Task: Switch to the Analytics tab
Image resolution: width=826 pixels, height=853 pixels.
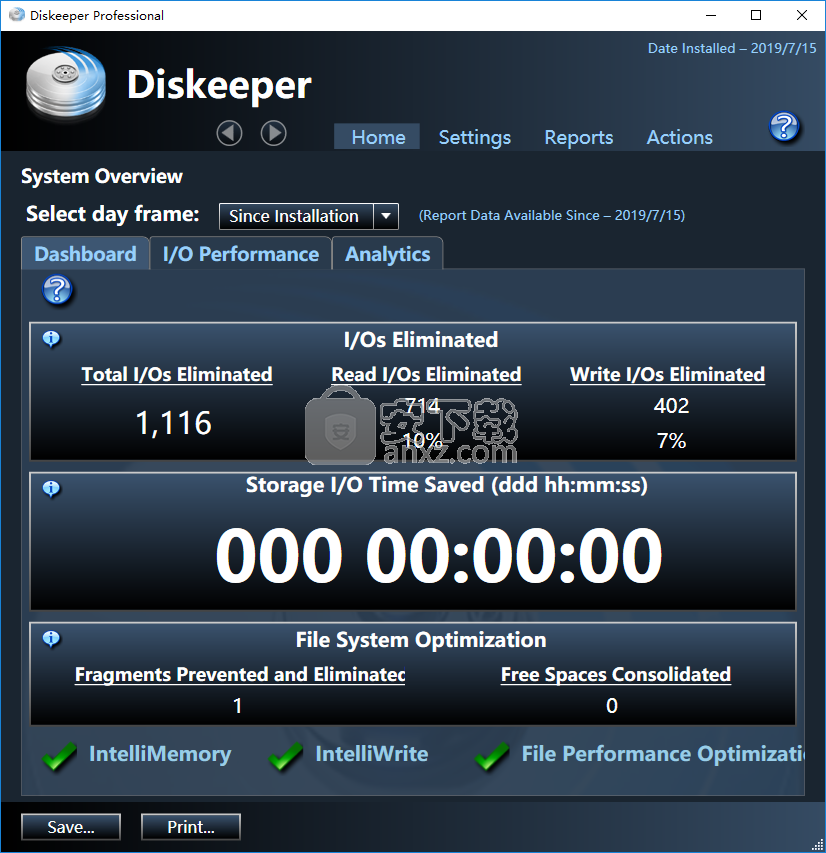Action: (387, 254)
